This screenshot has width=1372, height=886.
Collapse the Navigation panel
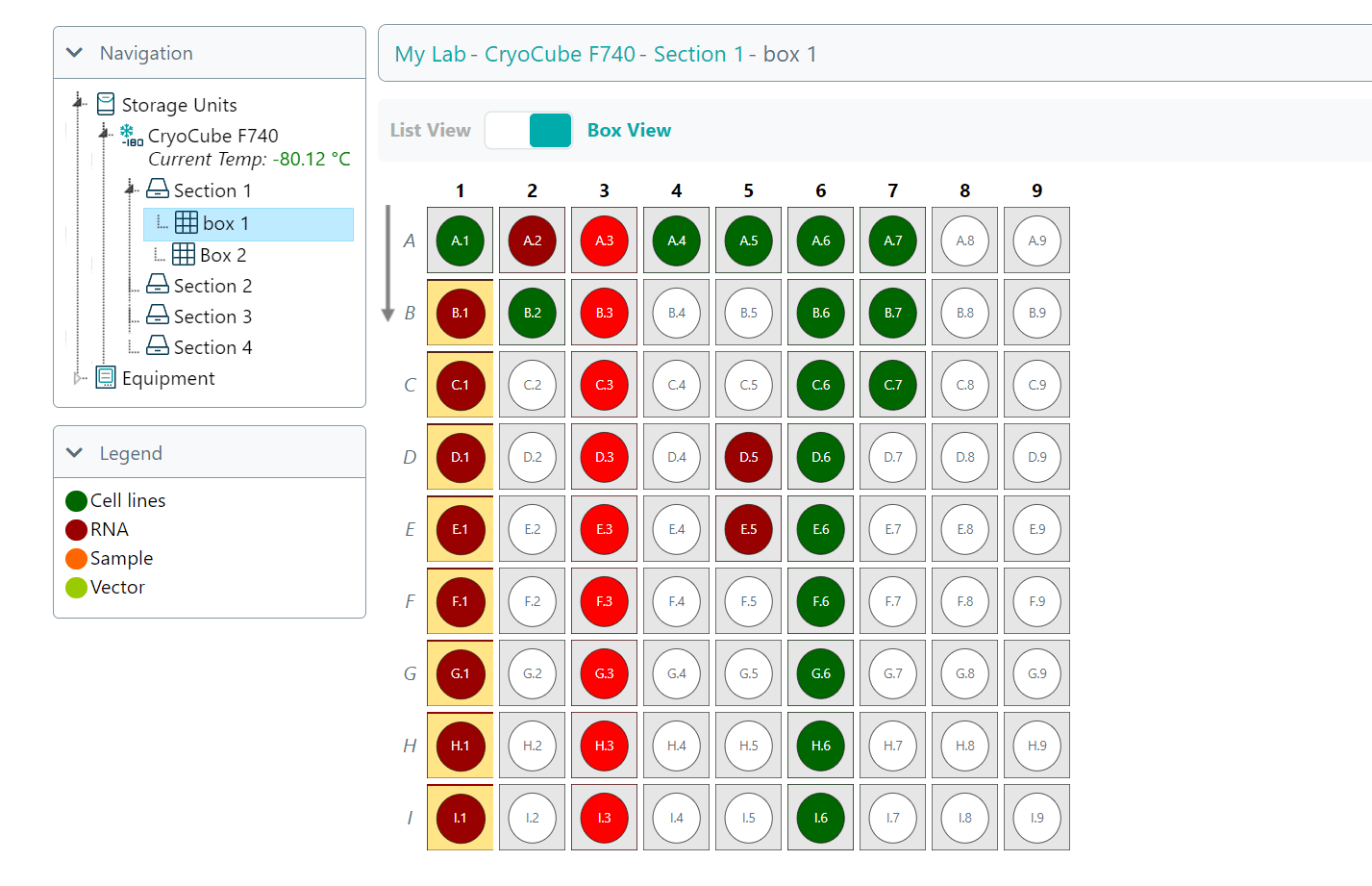pos(74,53)
